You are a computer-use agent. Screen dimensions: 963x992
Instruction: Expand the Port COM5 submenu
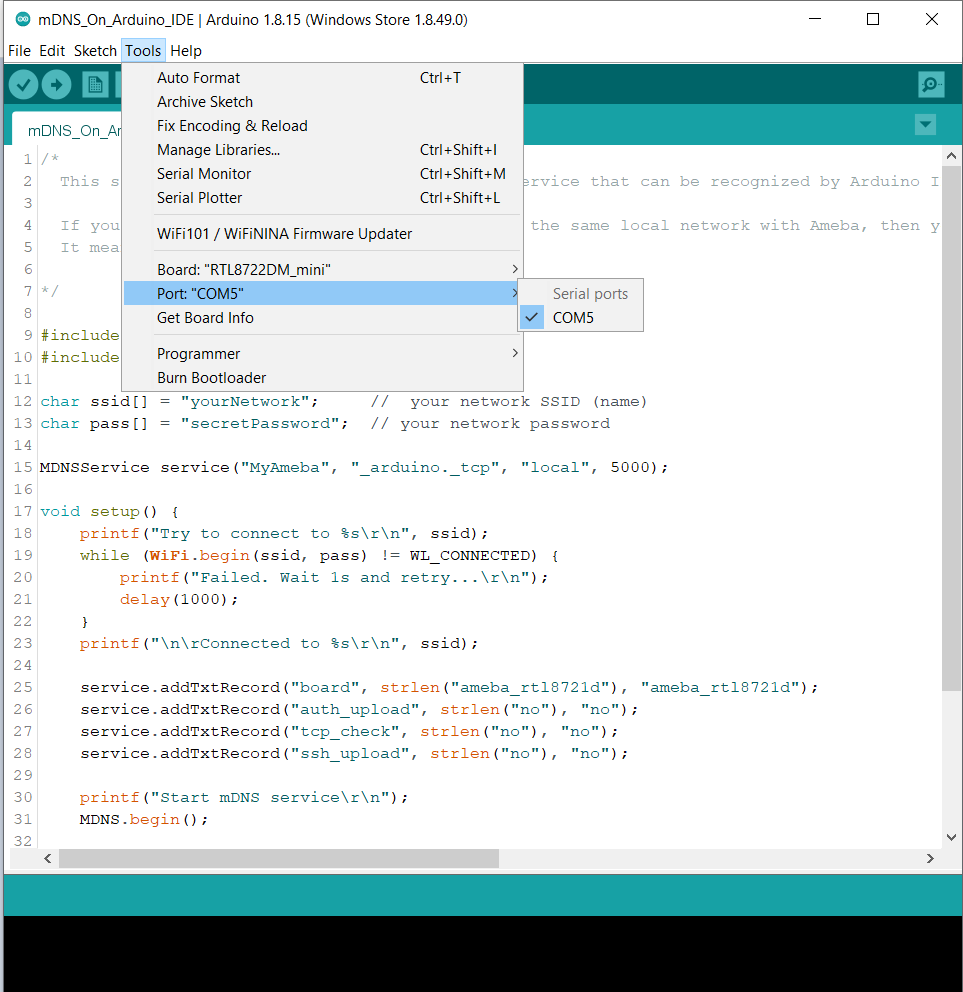tap(323, 294)
